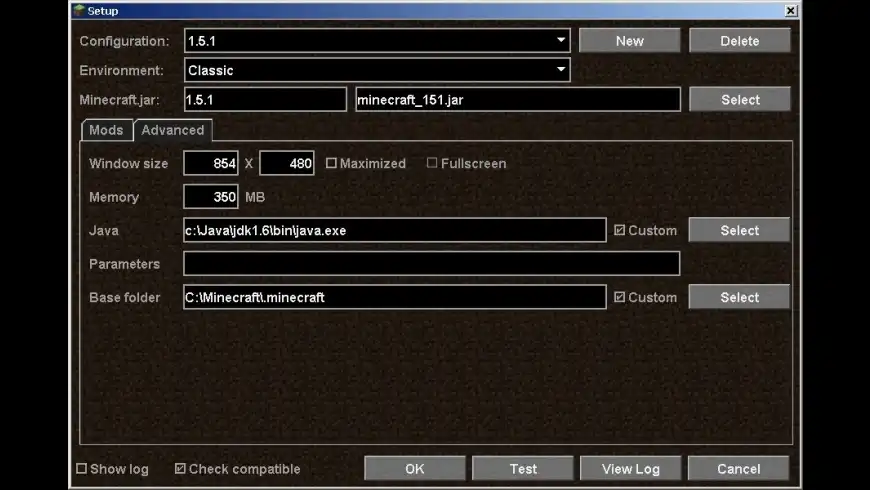Uncheck the Custom box for Java

tap(619, 230)
